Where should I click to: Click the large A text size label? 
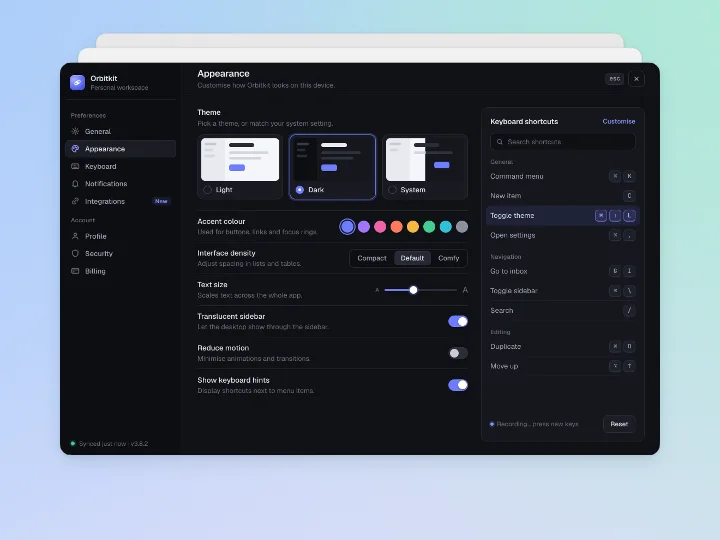465,290
